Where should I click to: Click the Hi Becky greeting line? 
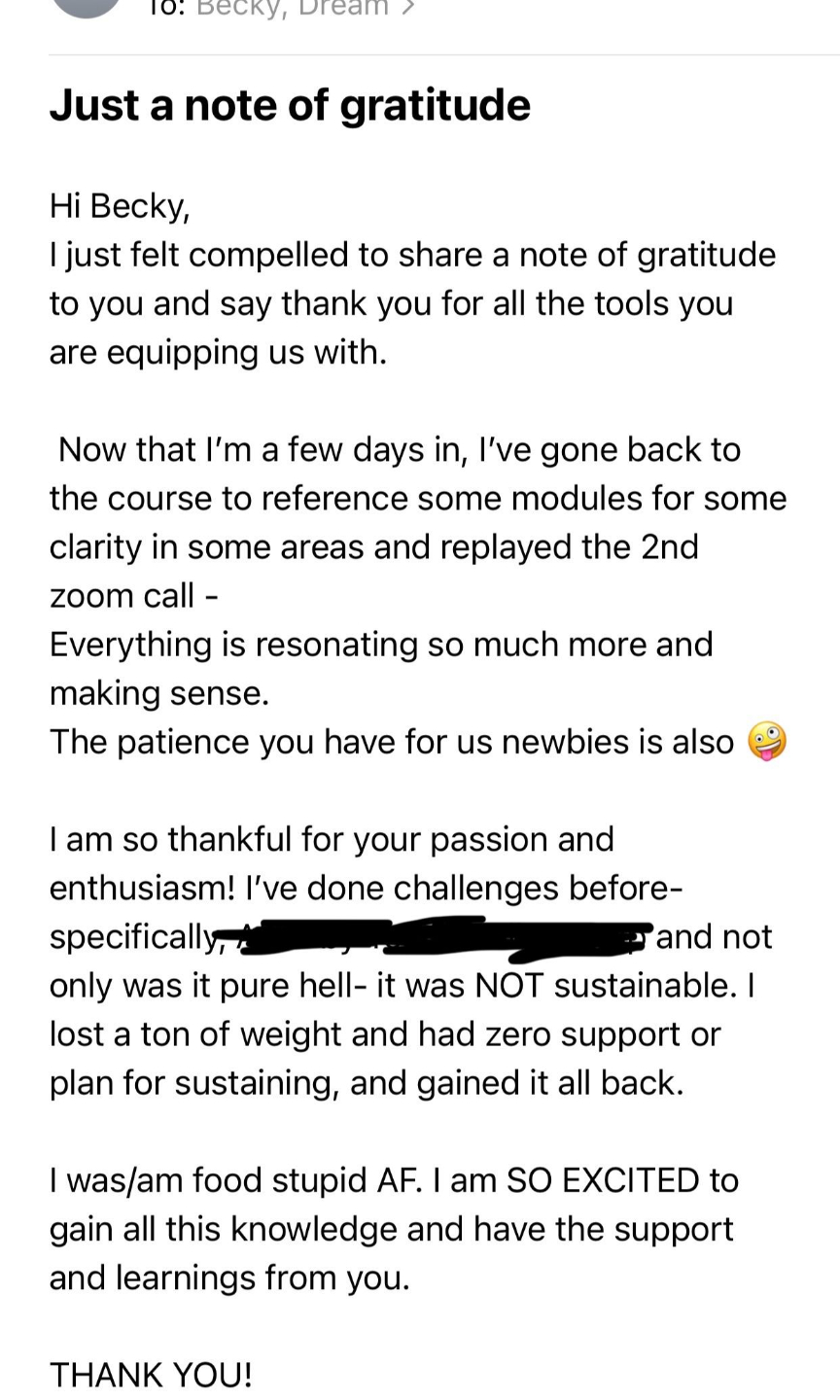(x=120, y=206)
